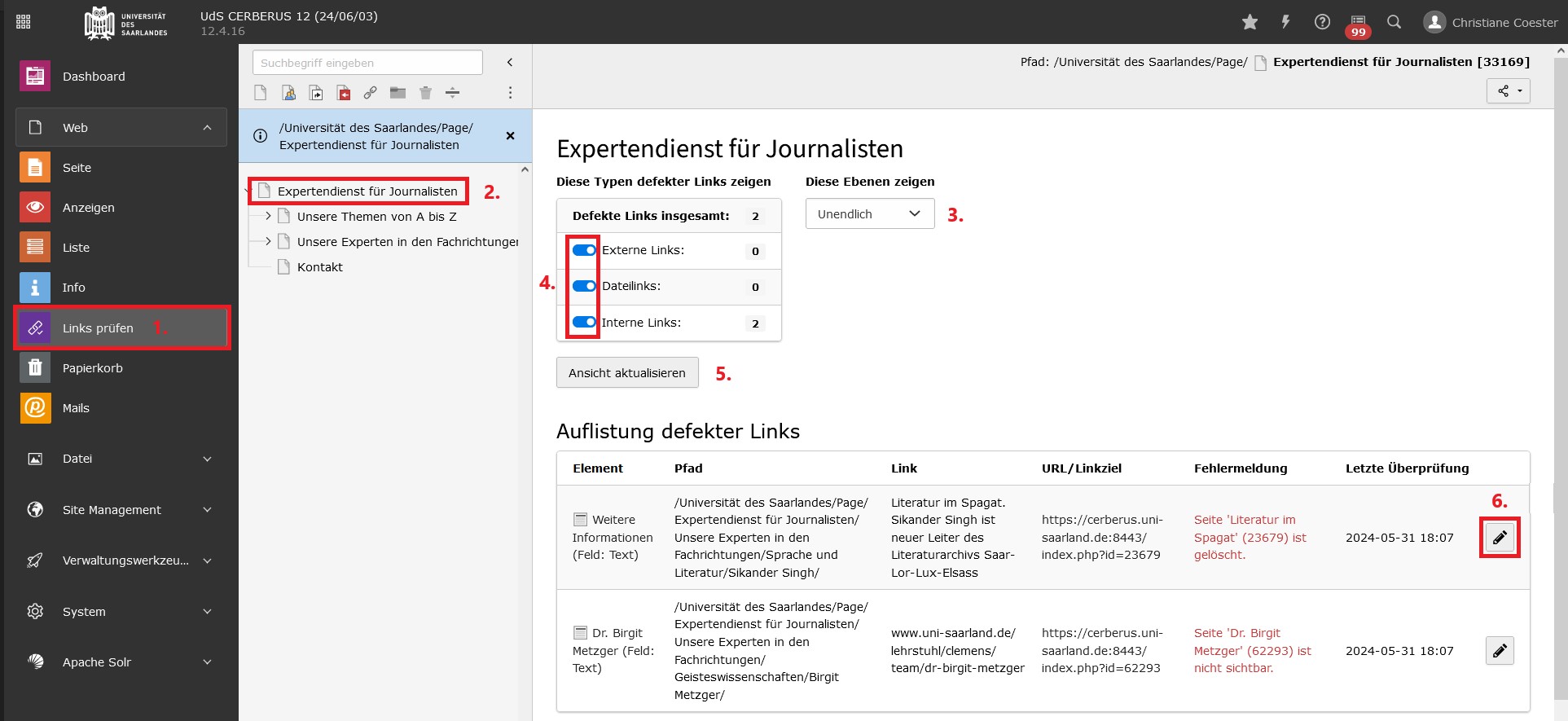Open the Christiane Coester user menu

tap(1490, 22)
